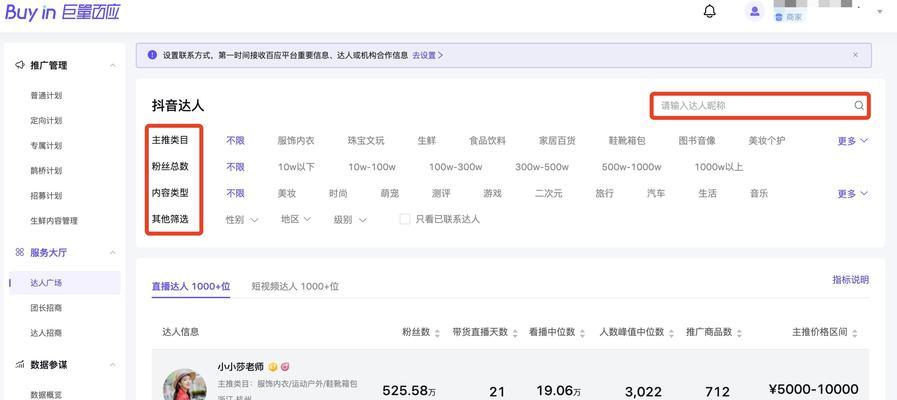Filter content type by 美妆

coord(287,193)
